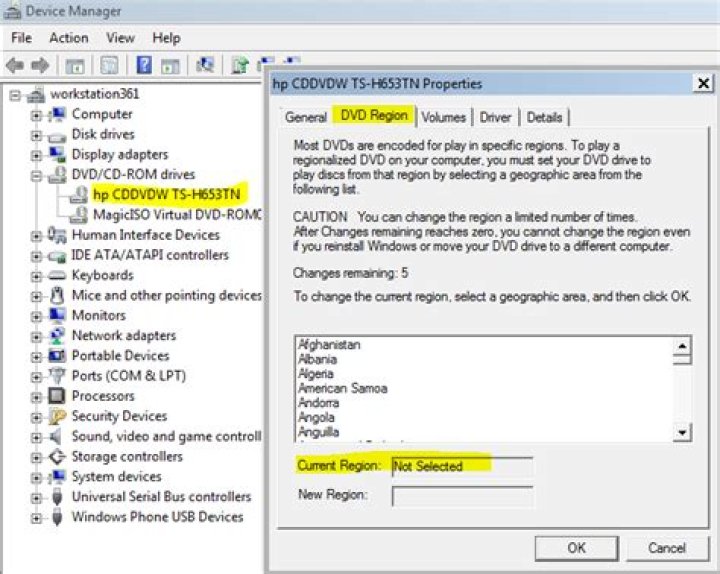Select the DVD Region tab

(374, 115)
